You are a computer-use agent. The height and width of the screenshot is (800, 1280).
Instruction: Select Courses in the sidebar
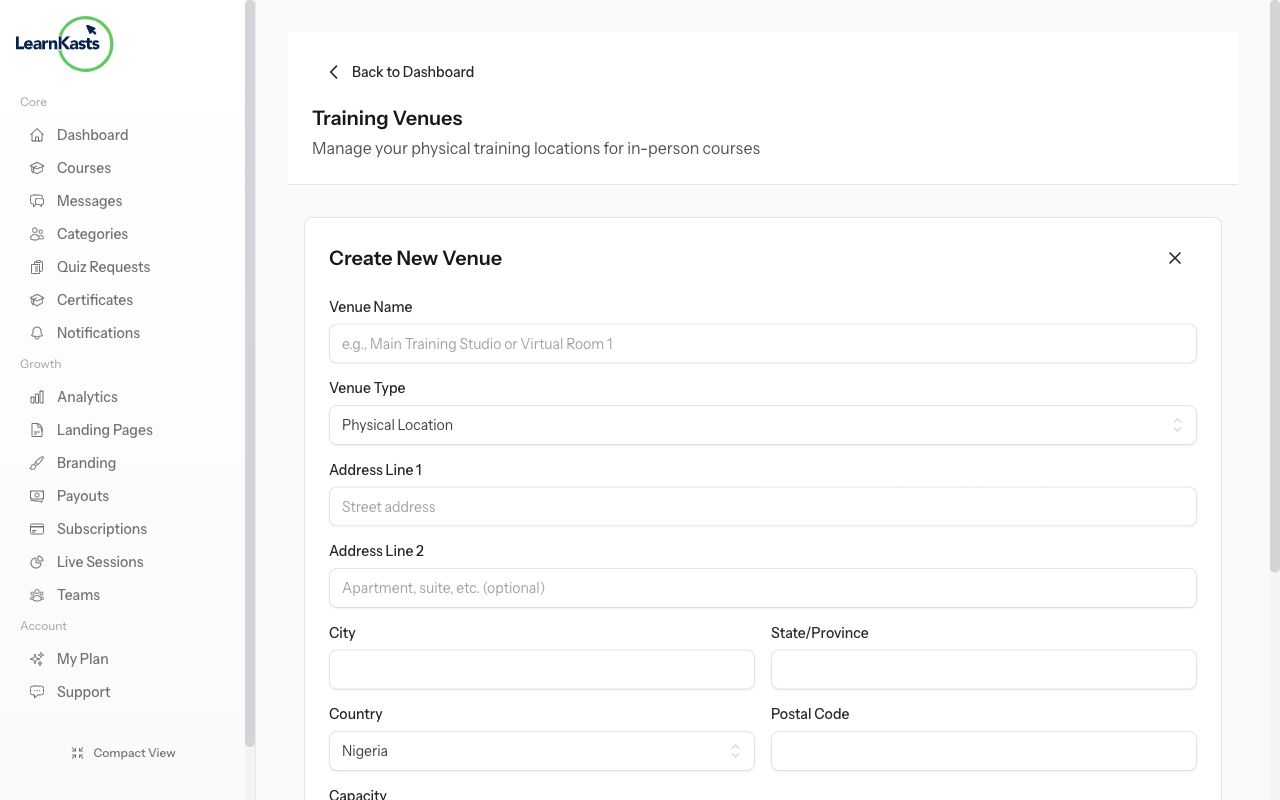(x=84, y=167)
